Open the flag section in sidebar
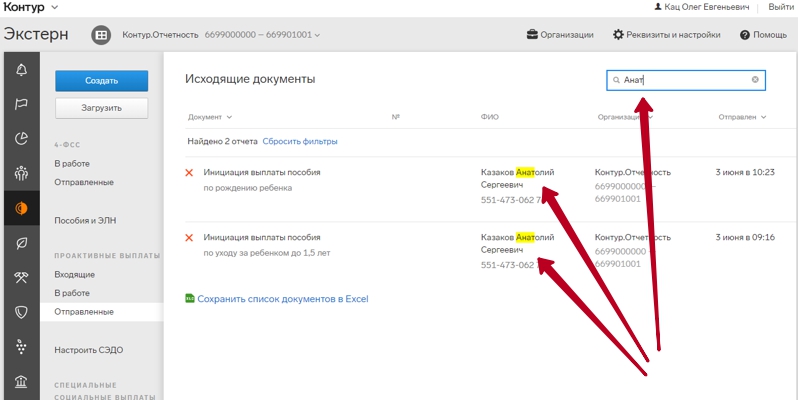 [21, 104]
